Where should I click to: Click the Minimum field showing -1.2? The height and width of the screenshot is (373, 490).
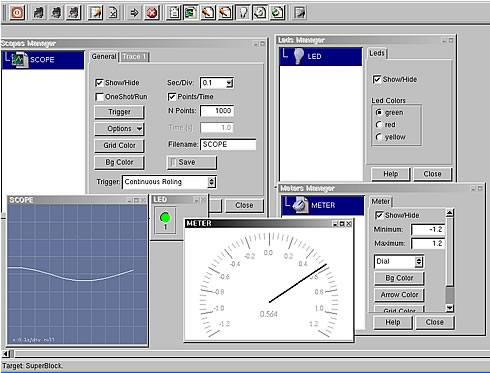pos(428,229)
